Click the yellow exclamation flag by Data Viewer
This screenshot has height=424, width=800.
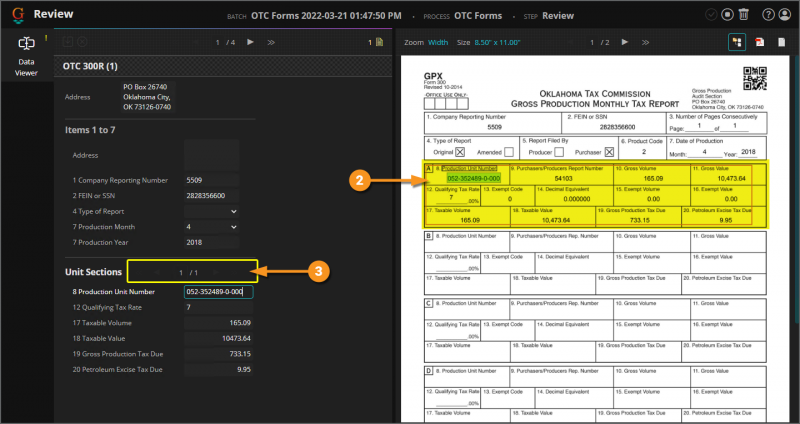46,37
